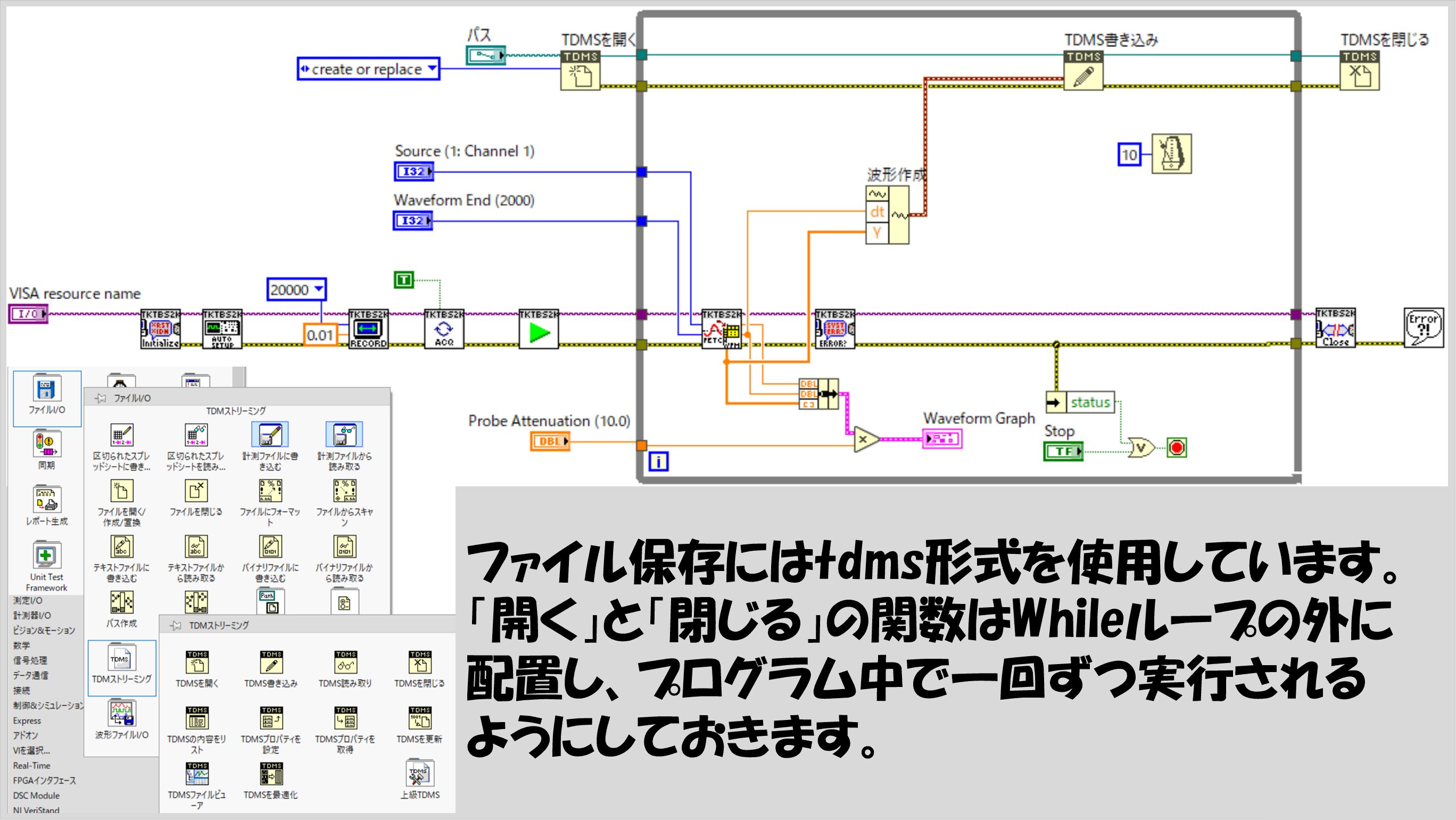Open 信号処理 category in functions list
Screen dimensions: 1456x820
tap(30, 661)
